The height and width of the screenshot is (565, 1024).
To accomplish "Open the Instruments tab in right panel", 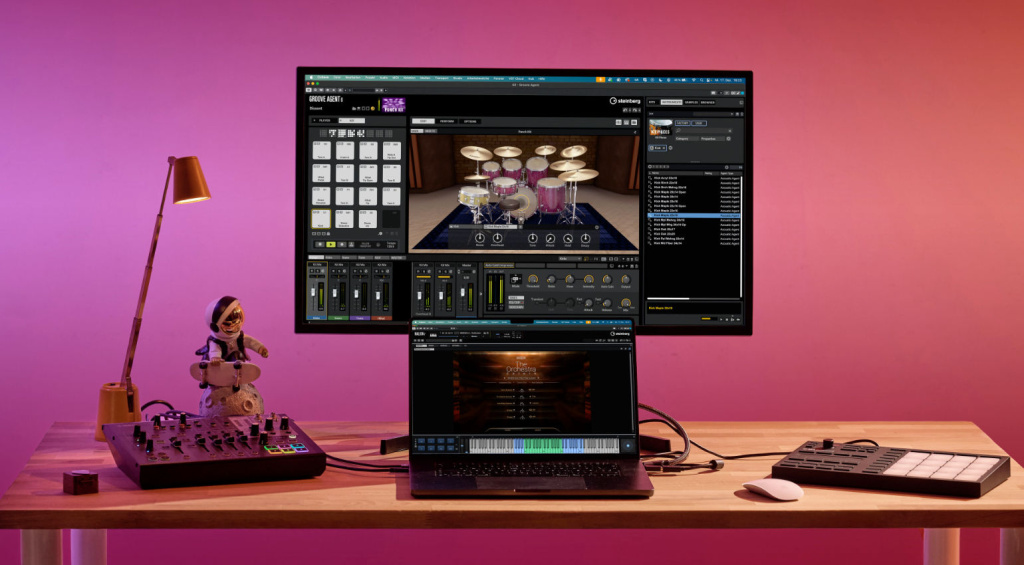I will 669,102.
